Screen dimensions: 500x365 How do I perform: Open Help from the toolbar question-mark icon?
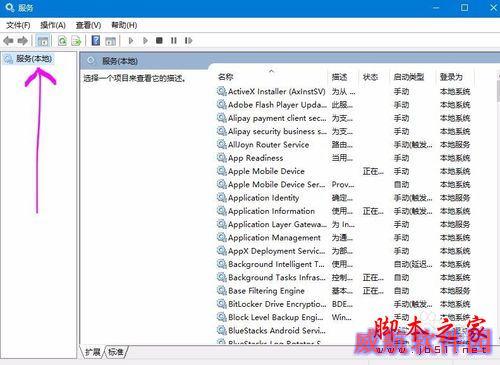pyautogui.click(x=96, y=41)
